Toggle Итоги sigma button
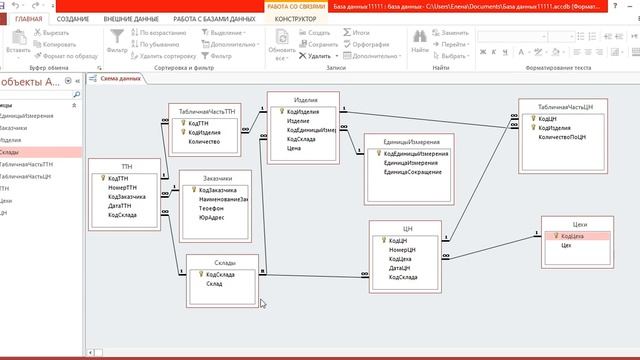 356,33
